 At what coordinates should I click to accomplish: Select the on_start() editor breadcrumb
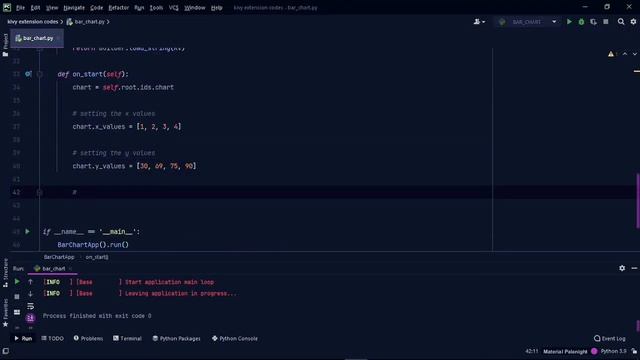pos(97,257)
